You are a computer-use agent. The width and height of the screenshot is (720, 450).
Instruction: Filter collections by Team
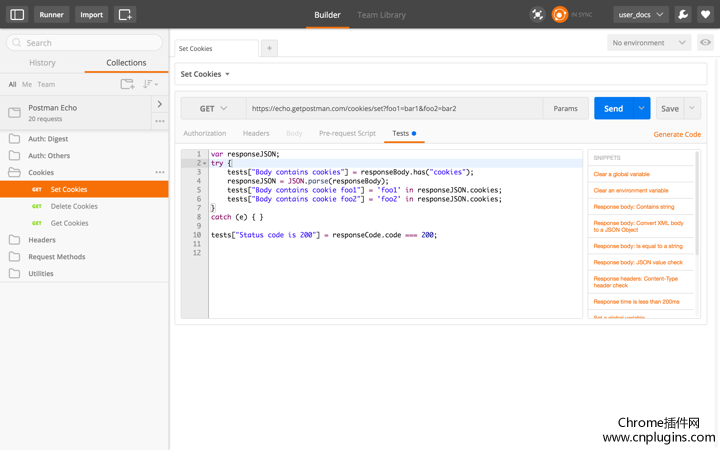coord(46,84)
